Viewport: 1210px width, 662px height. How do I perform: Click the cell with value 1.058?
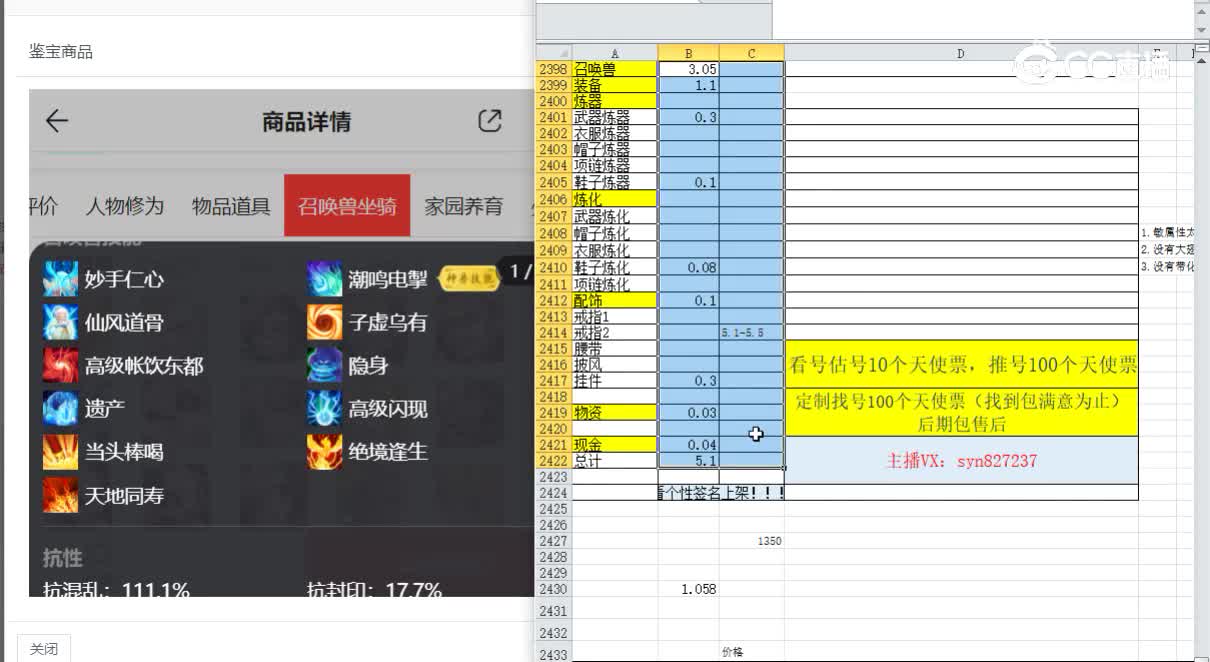[688, 589]
